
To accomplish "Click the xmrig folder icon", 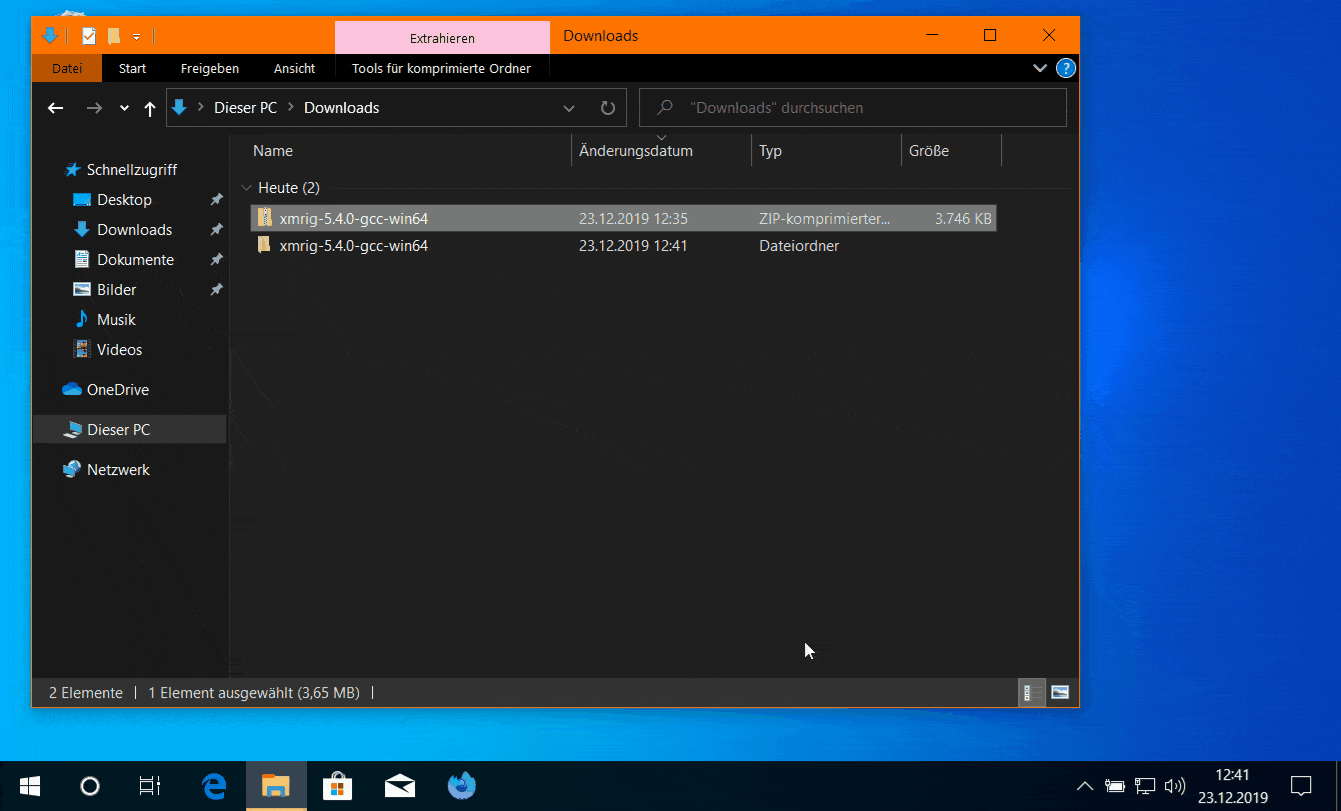I will 264,245.
